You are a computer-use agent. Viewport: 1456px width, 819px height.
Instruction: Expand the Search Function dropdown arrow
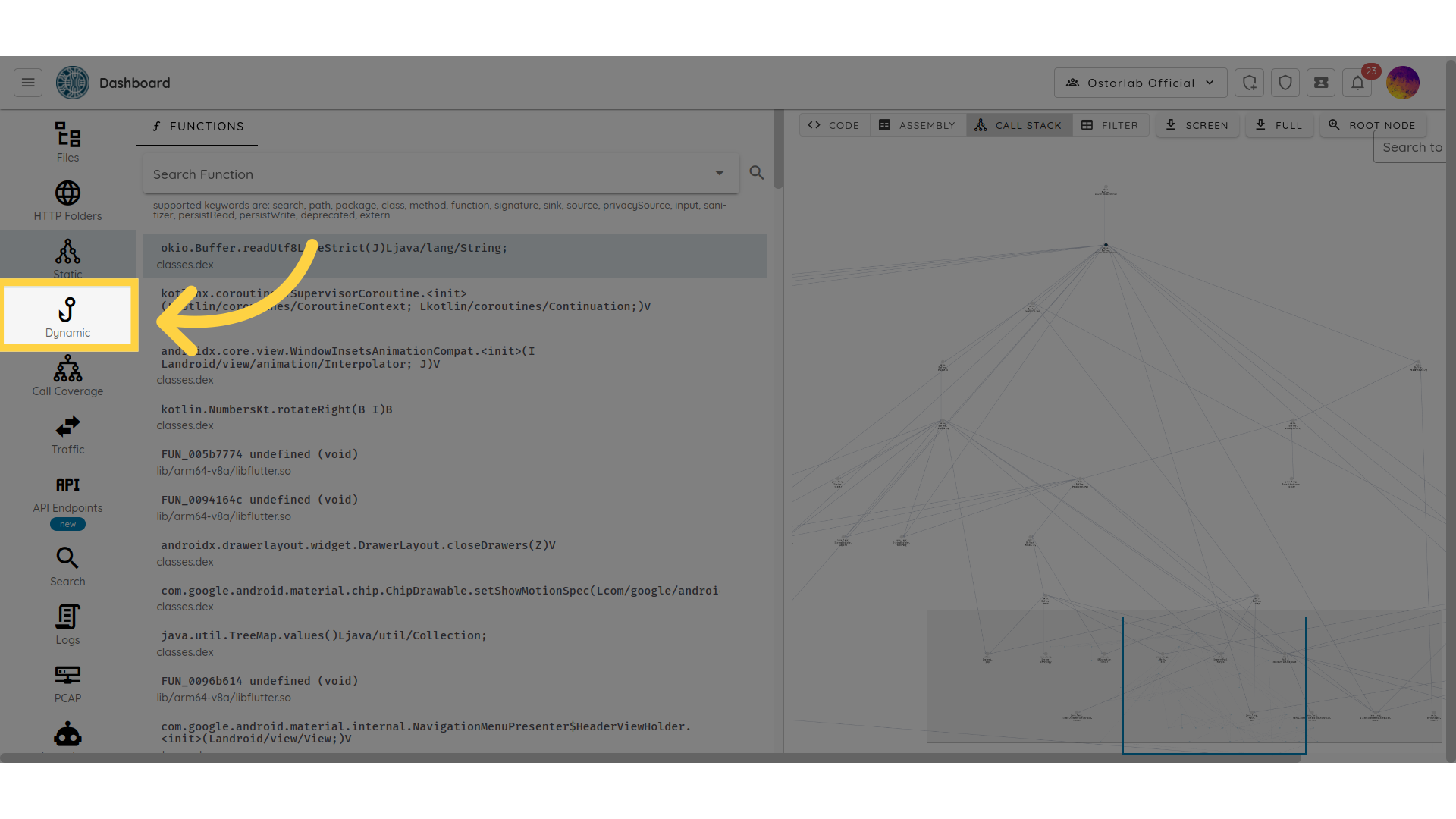coord(719,174)
